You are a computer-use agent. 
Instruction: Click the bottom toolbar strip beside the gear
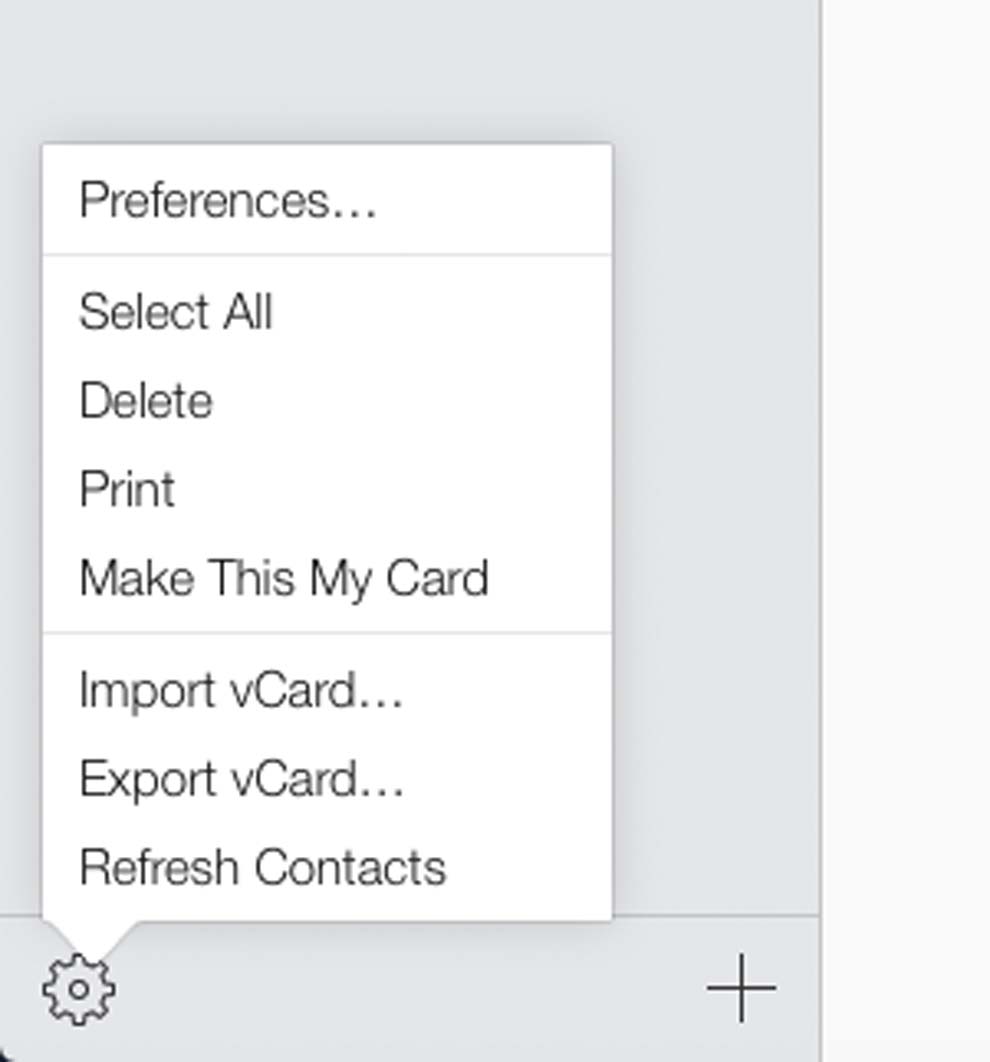point(406,989)
